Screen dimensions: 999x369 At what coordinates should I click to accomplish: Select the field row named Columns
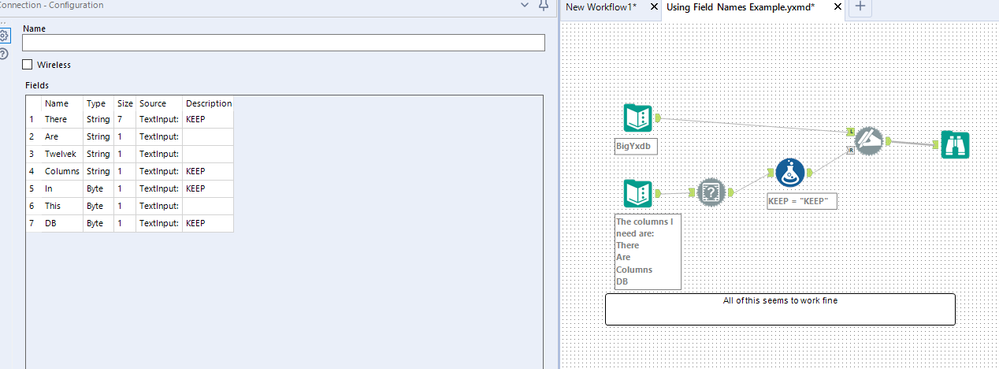130,171
